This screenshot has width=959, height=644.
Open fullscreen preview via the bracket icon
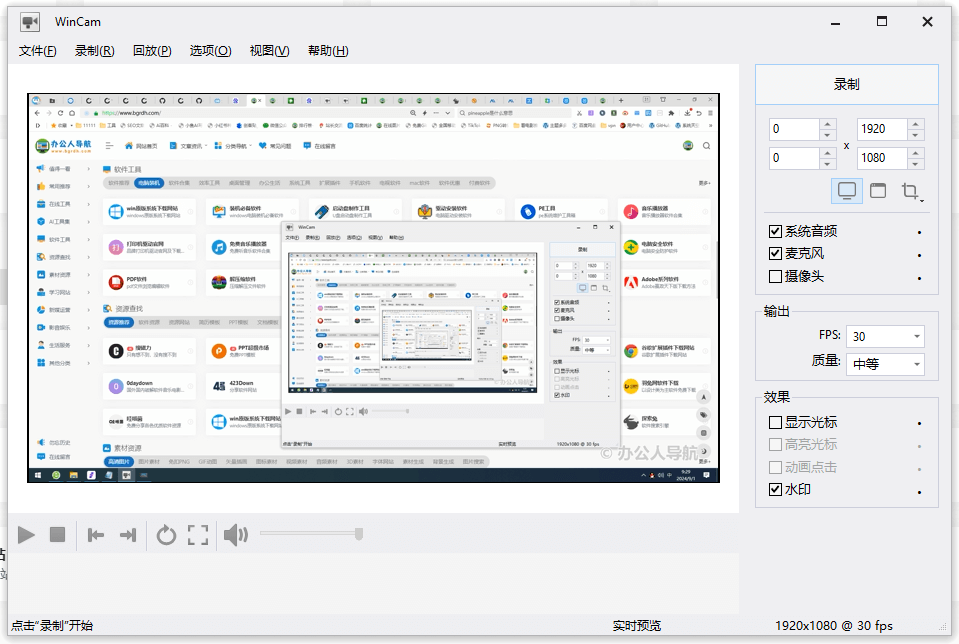(x=199, y=535)
